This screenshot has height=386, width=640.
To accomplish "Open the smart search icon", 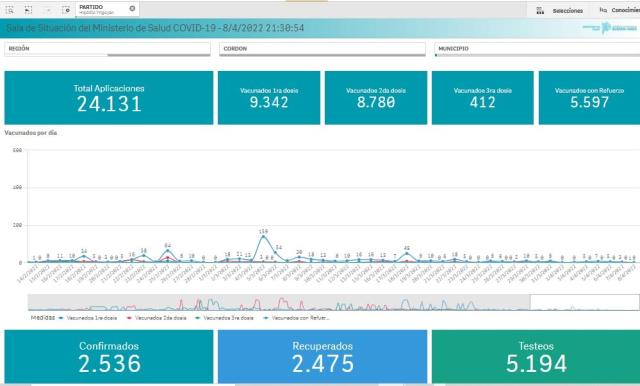I will coord(9,10).
